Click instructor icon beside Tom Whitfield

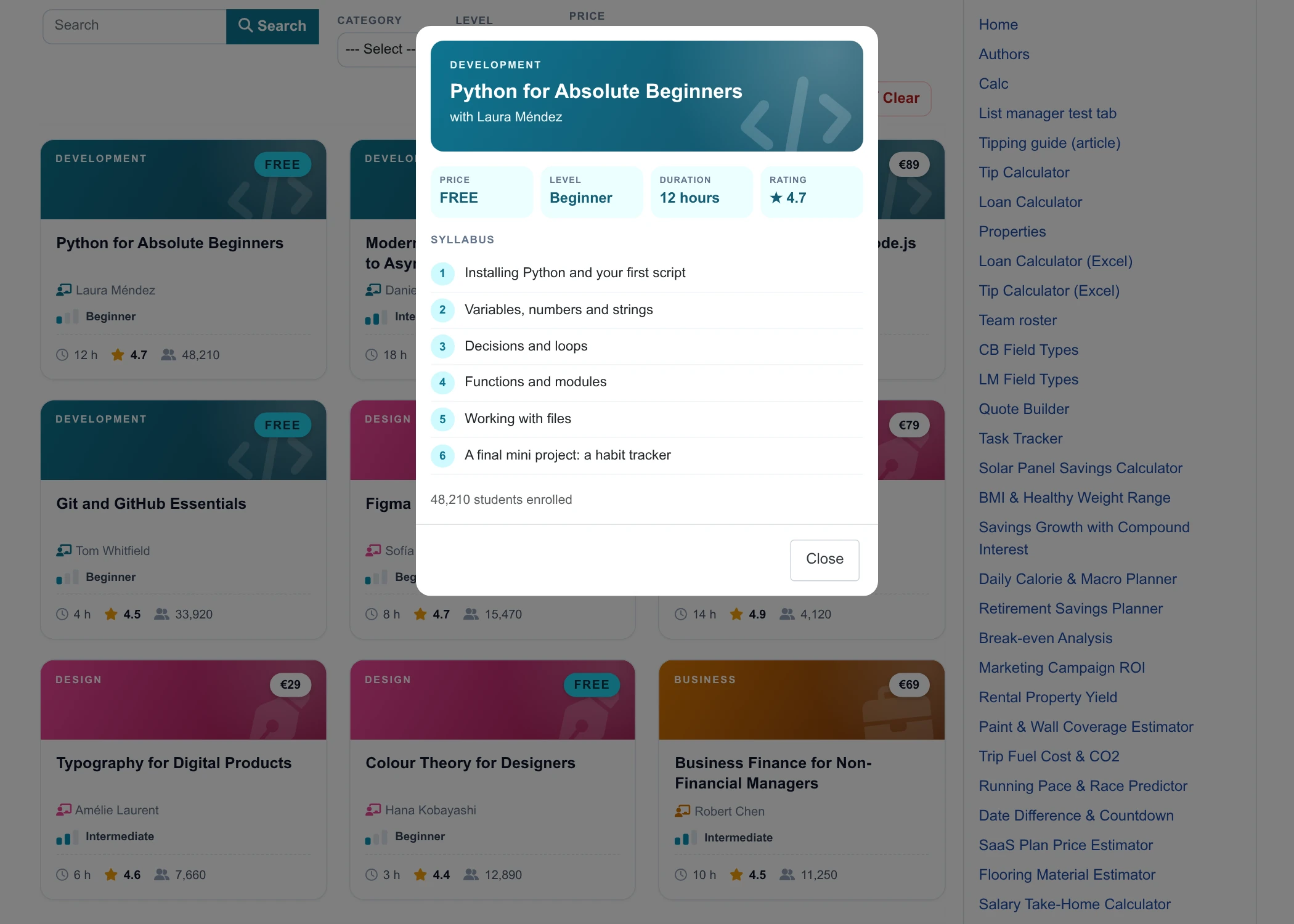(x=63, y=550)
